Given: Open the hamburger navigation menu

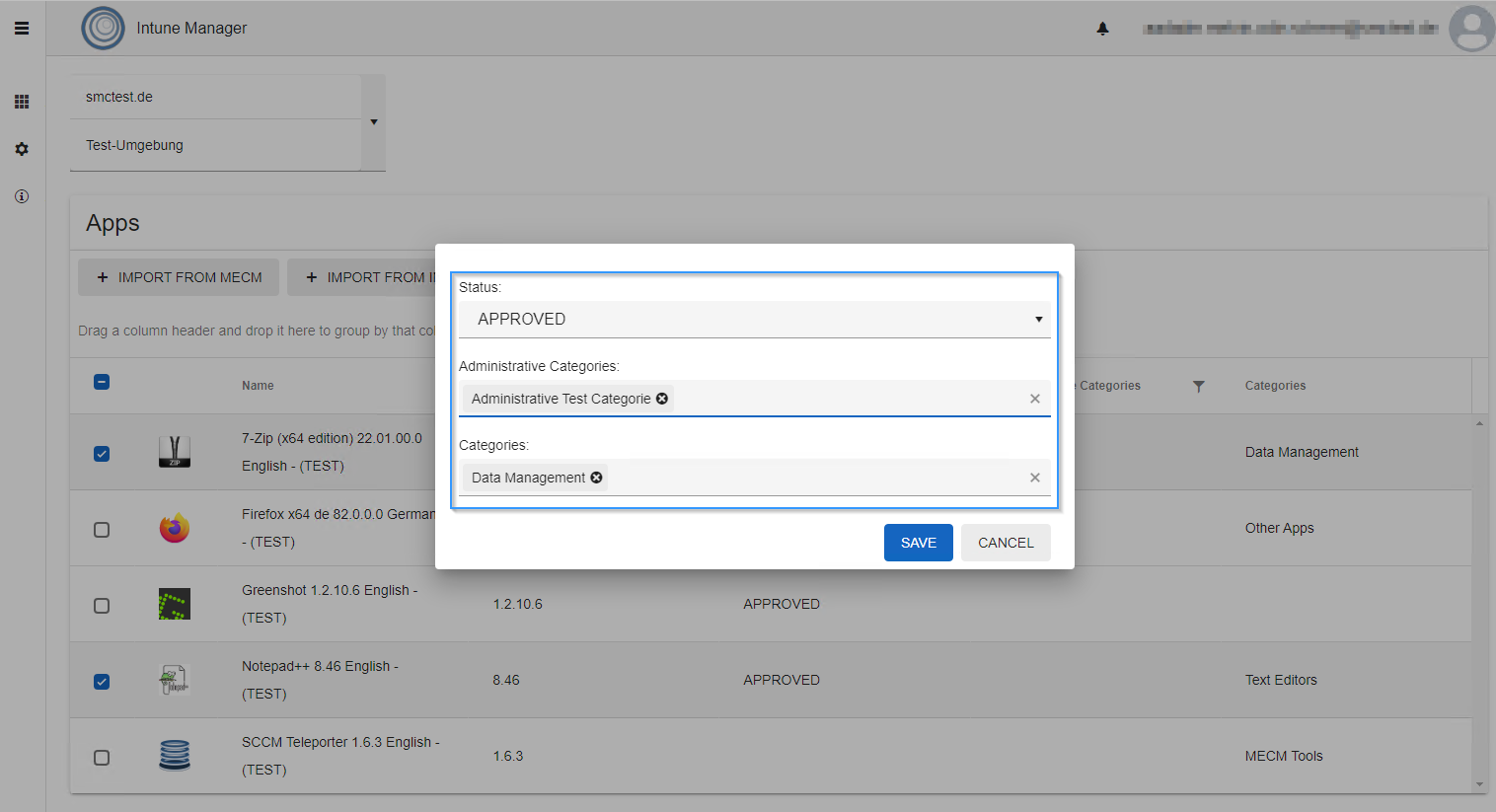Looking at the screenshot, I should 22,29.
